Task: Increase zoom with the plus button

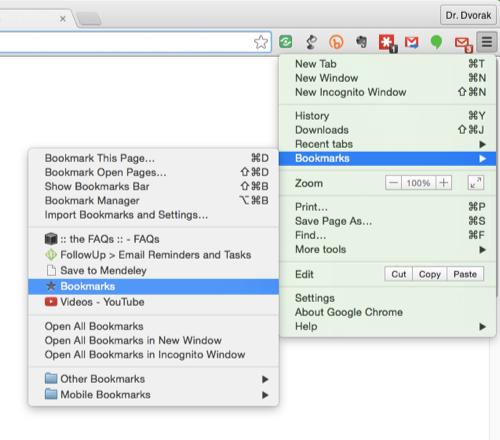Action: (x=444, y=183)
